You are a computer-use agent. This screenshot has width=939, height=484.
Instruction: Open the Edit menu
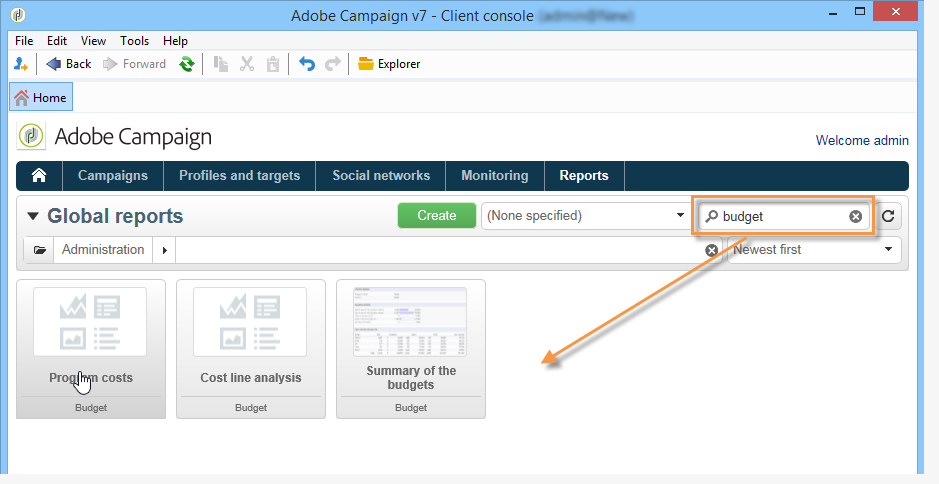(x=57, y=41)
